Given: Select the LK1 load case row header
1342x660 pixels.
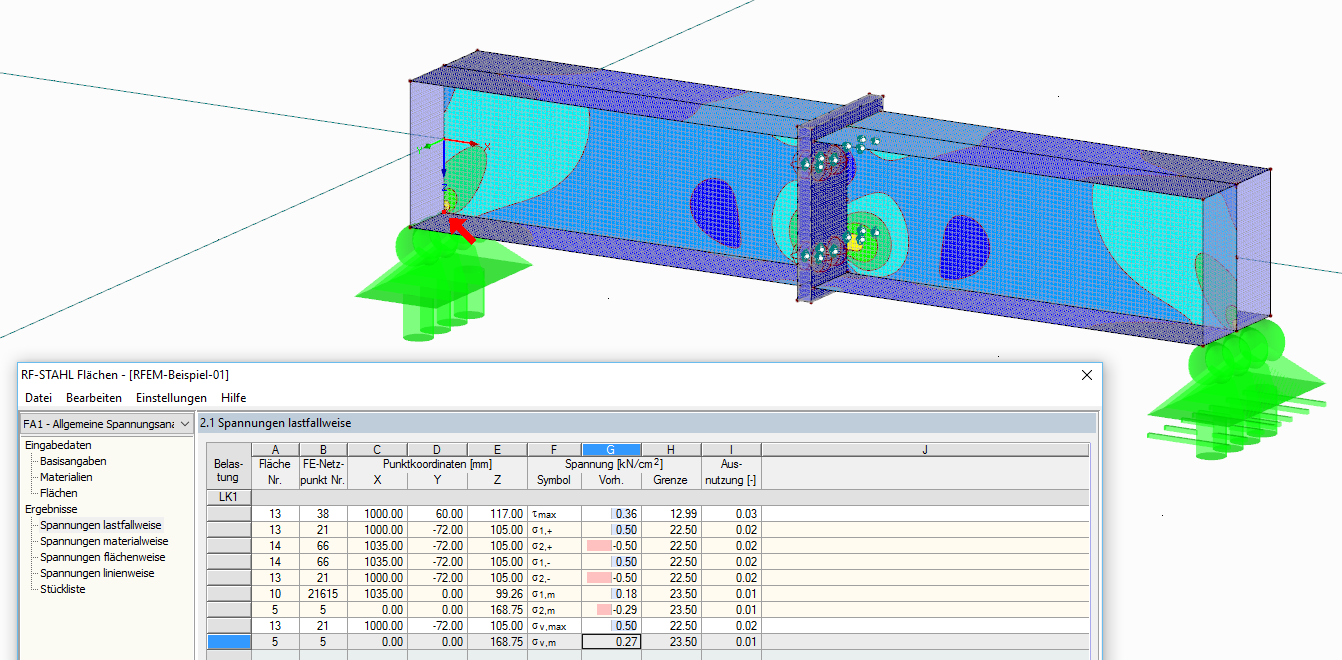Looking at the screenshot, I should pos(228,497).
